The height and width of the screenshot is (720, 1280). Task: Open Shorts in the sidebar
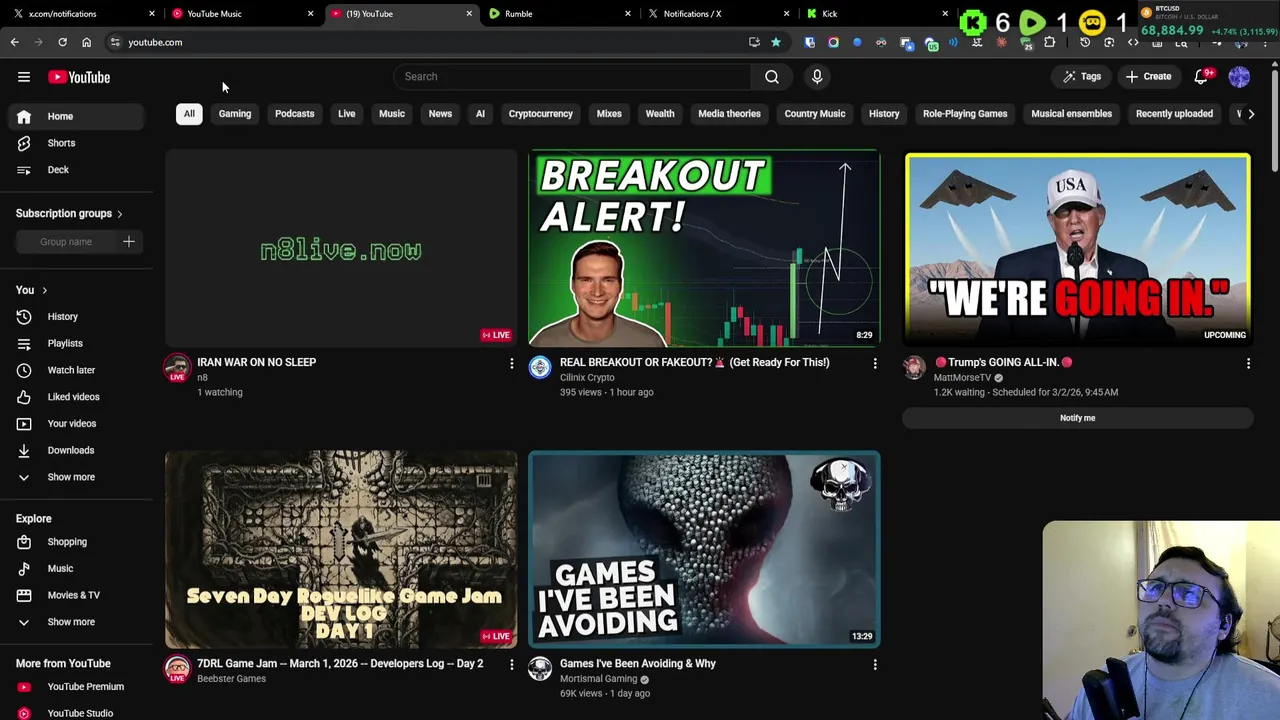point(77,143)
